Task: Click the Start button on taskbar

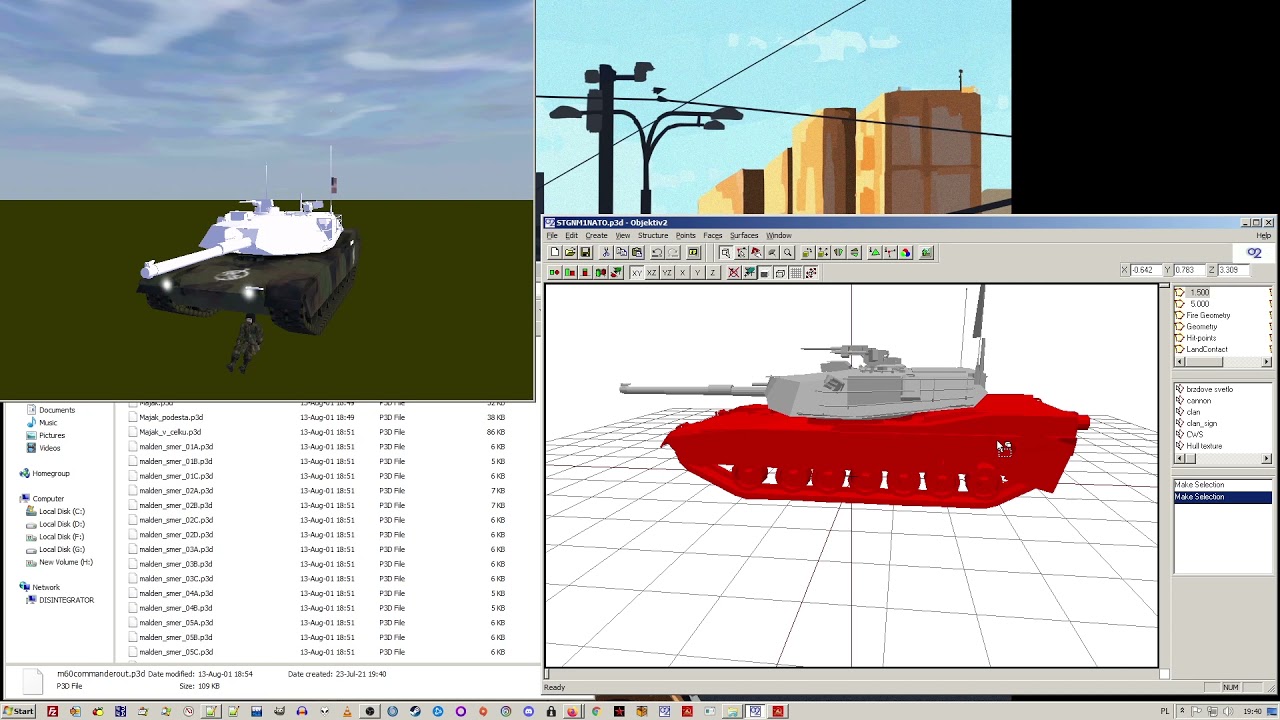Action: (x=19, y=711)
